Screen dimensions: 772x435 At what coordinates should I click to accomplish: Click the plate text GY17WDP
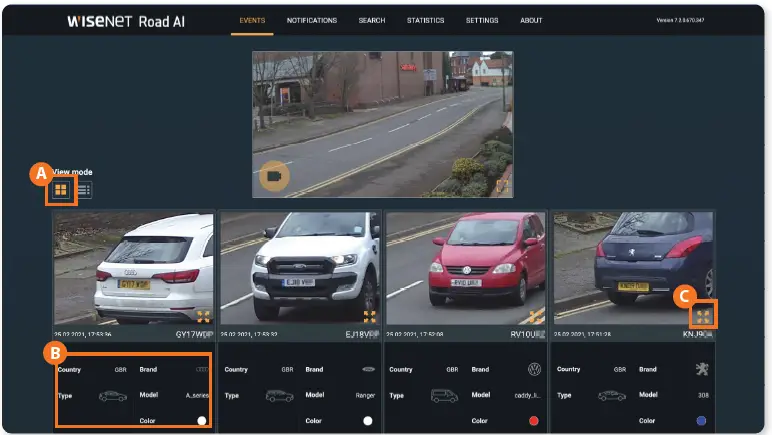tap(194, 335)
